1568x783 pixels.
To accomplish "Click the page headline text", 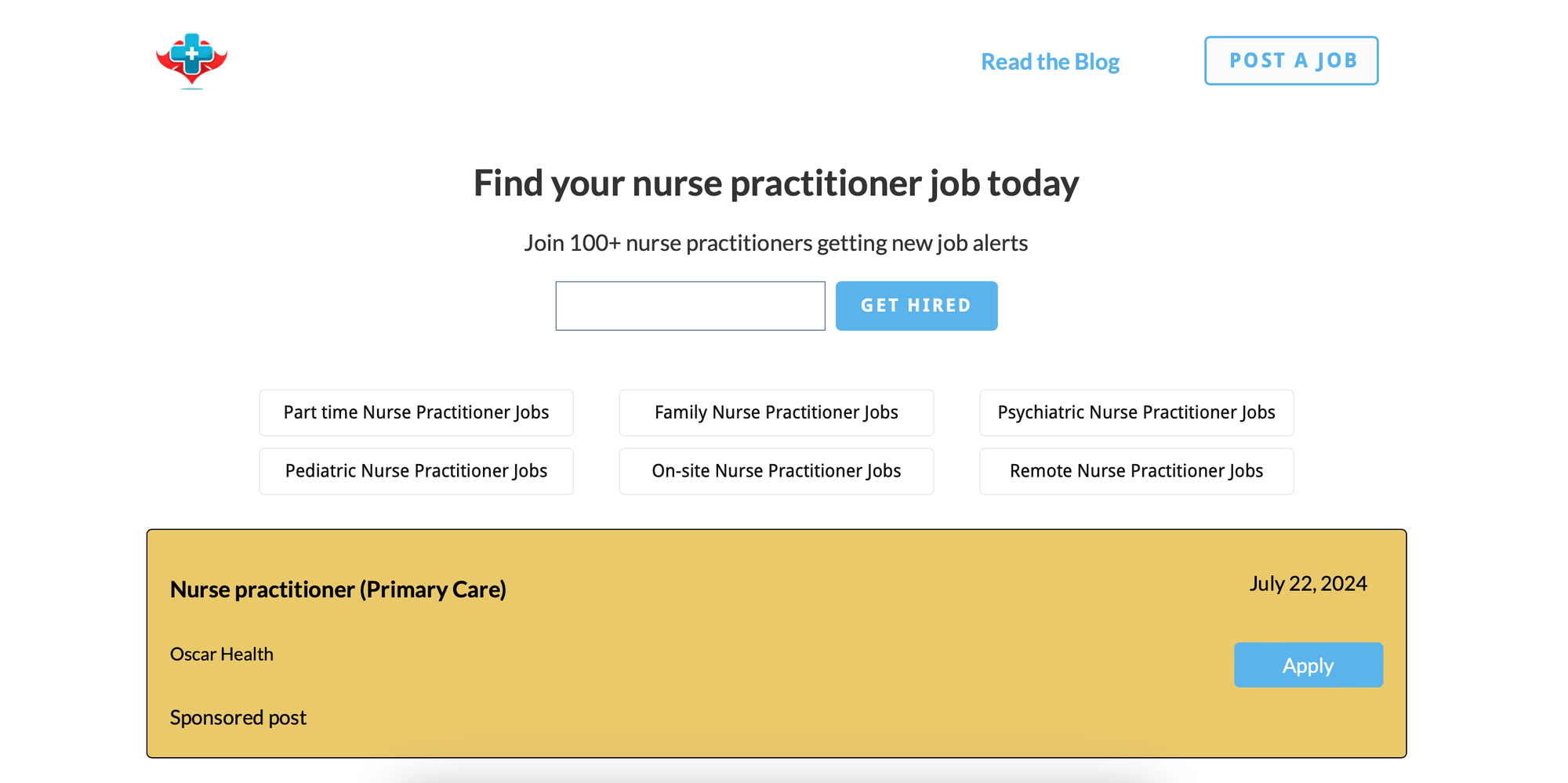I will click(776, 183).
